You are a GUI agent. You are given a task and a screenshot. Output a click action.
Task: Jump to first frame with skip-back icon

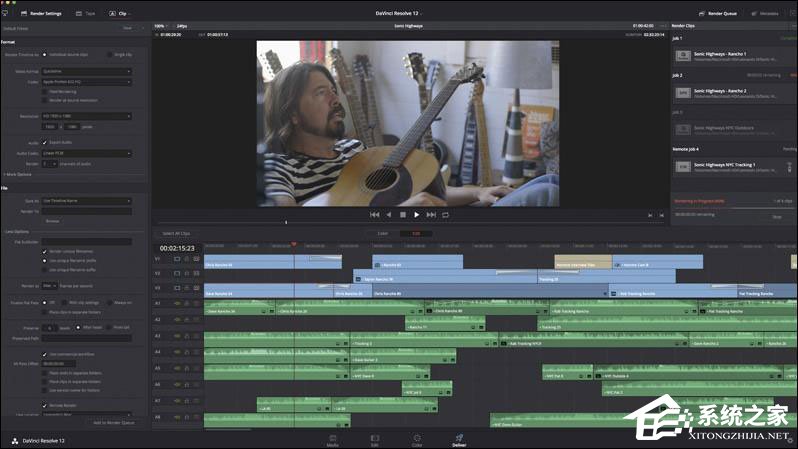pyautogui.click(x=374, y=214)
